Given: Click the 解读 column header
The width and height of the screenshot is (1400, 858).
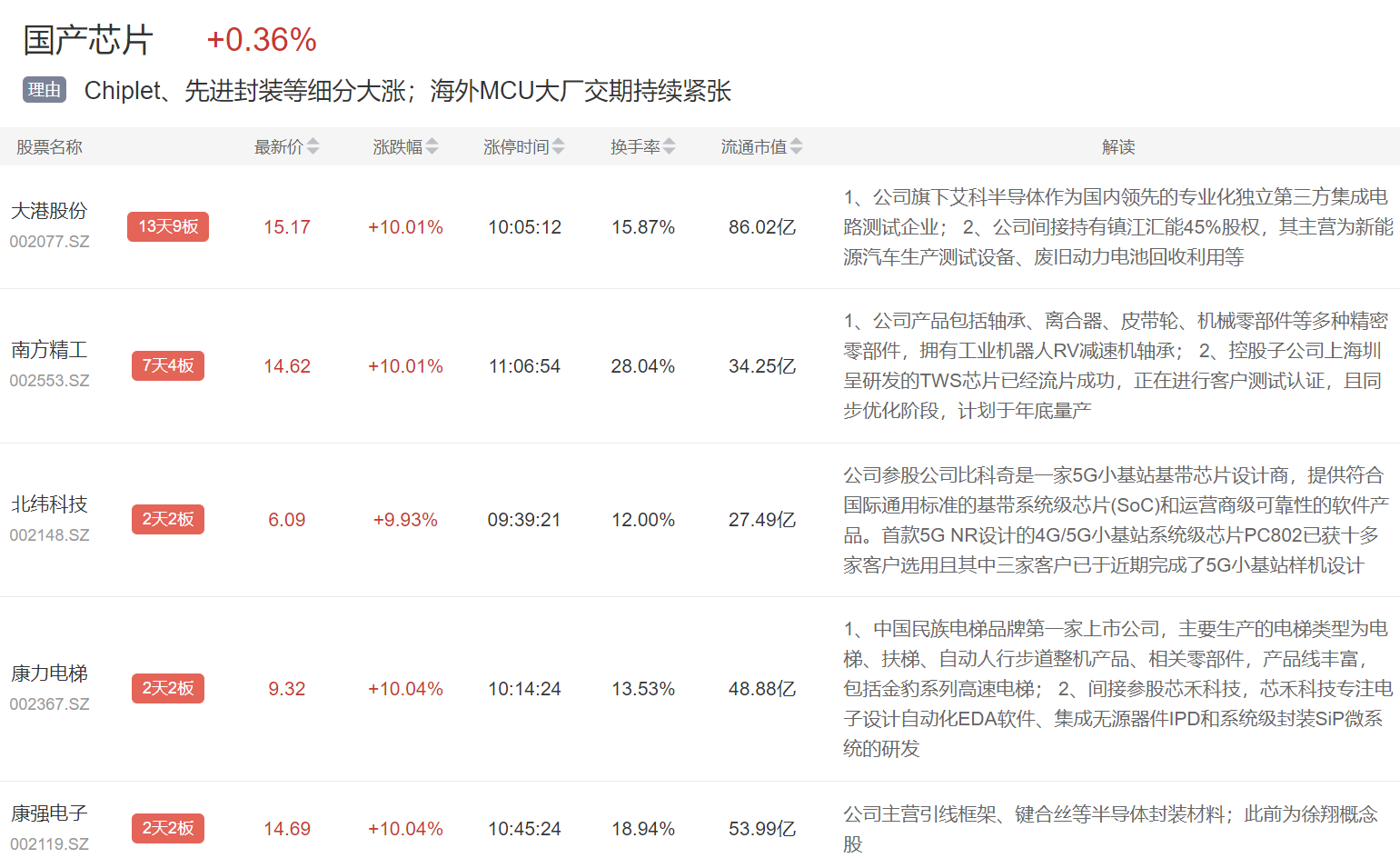Looking at the screenshot, I should point(1118,146).
